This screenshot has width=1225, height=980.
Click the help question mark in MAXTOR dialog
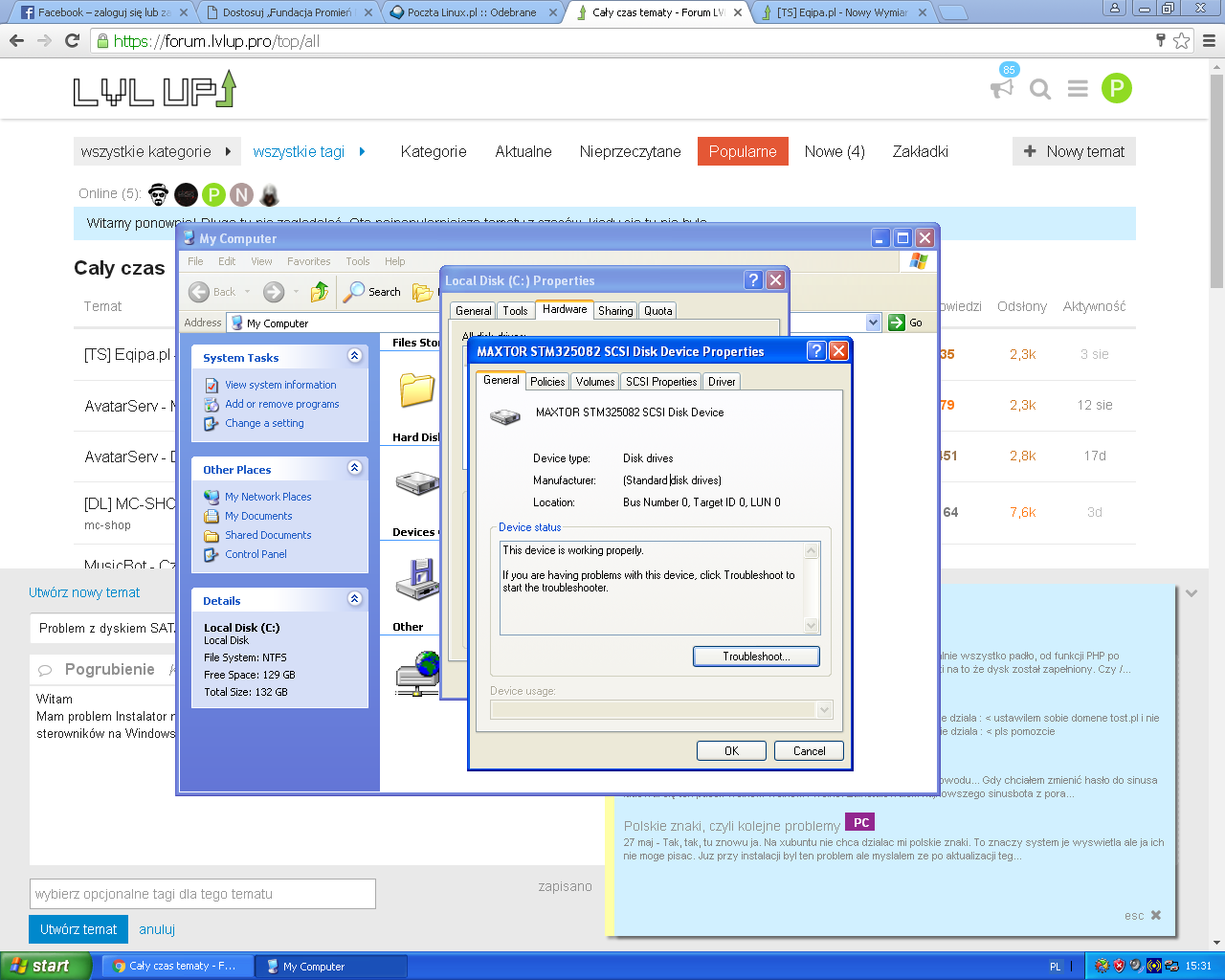coord(816,351)
